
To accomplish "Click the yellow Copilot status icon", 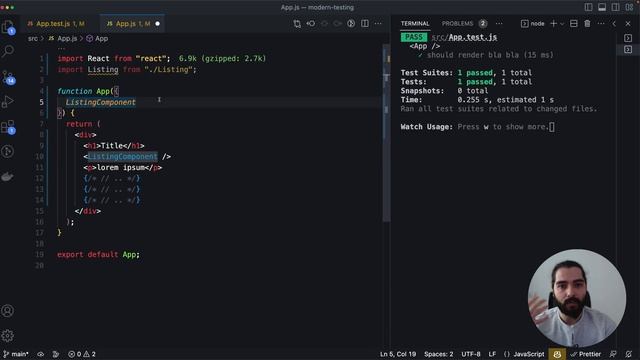I will click(557, 354).
